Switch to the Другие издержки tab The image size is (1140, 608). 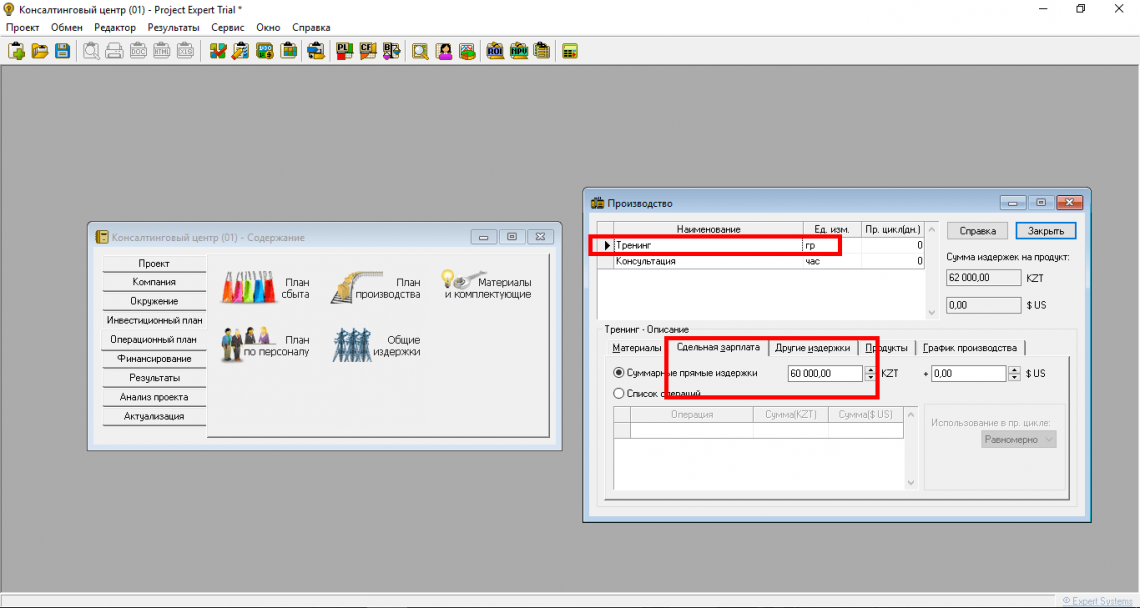(812, 348)
